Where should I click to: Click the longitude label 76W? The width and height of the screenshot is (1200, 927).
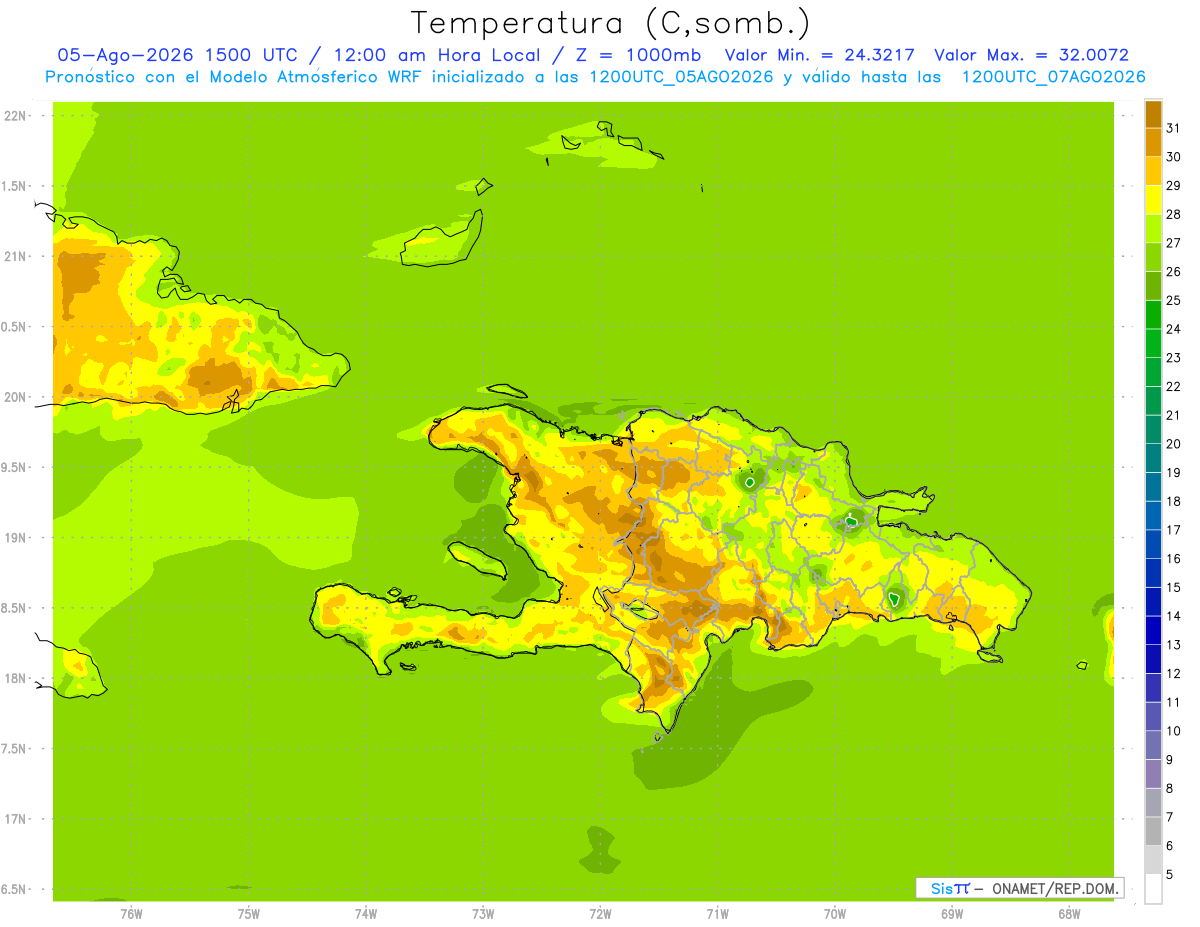coord(131,913)
